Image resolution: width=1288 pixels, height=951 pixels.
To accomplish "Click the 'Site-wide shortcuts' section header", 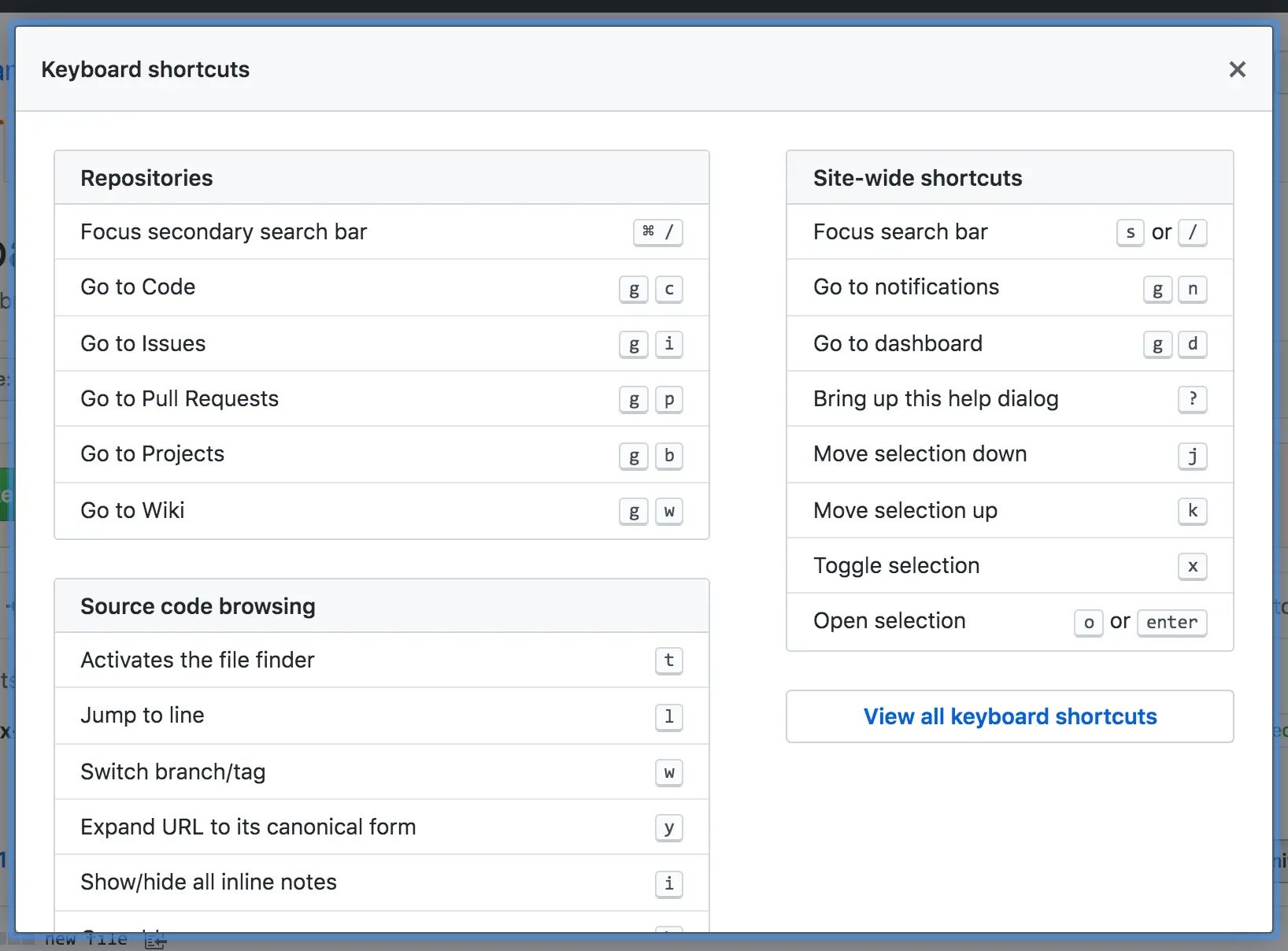I will [917, 178].
